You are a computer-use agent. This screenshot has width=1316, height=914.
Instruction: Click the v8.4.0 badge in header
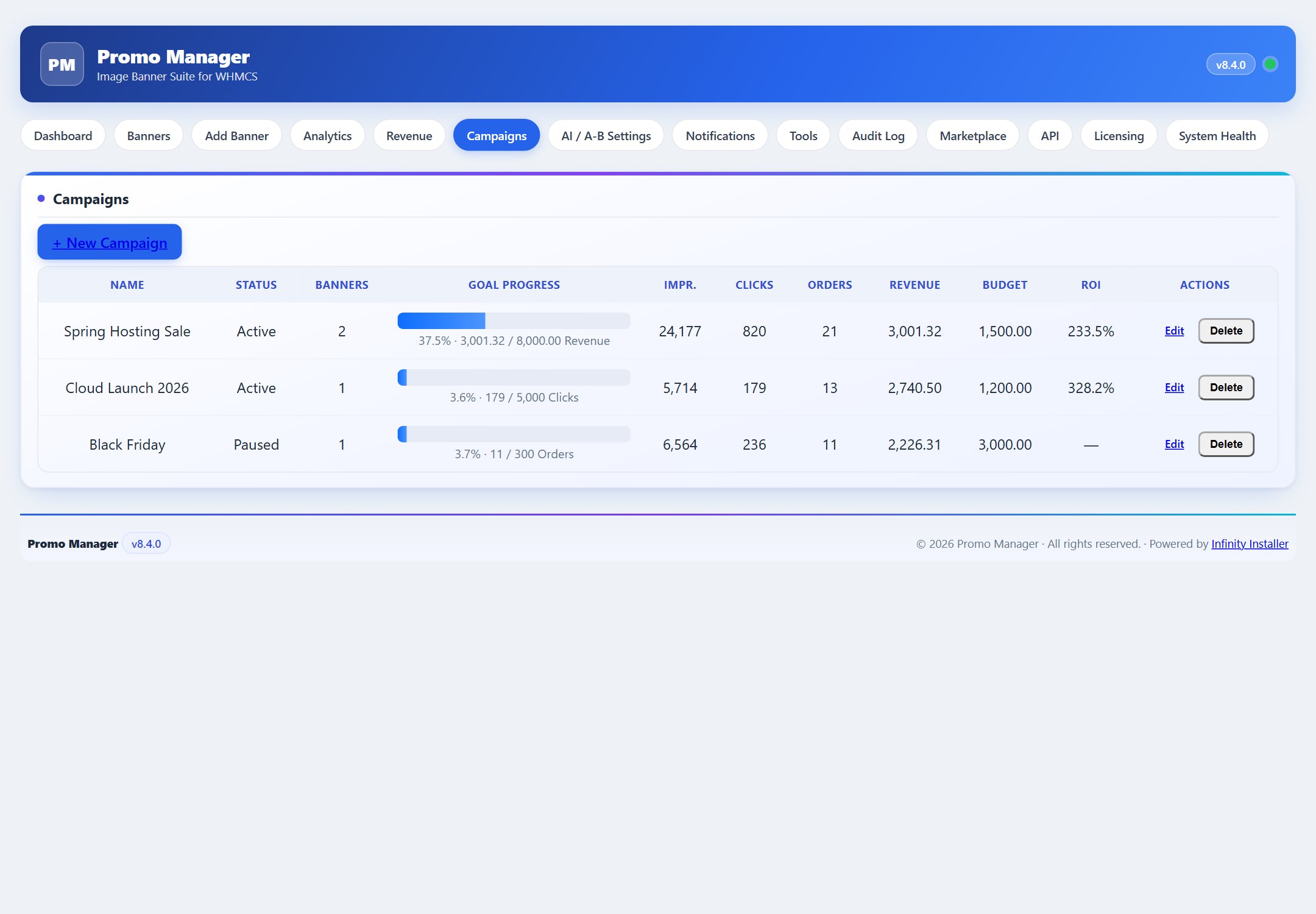click(1231, 65)
